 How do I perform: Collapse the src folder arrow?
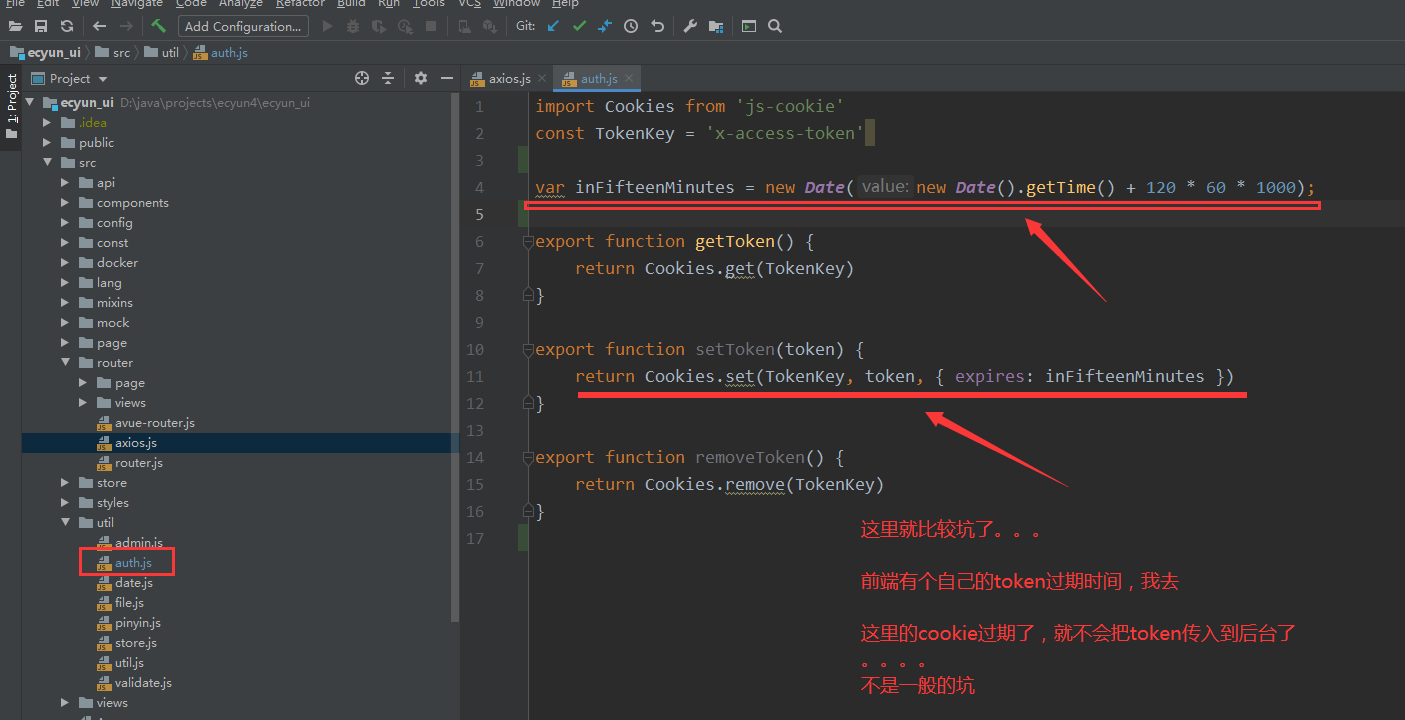[x=47, y=162]
